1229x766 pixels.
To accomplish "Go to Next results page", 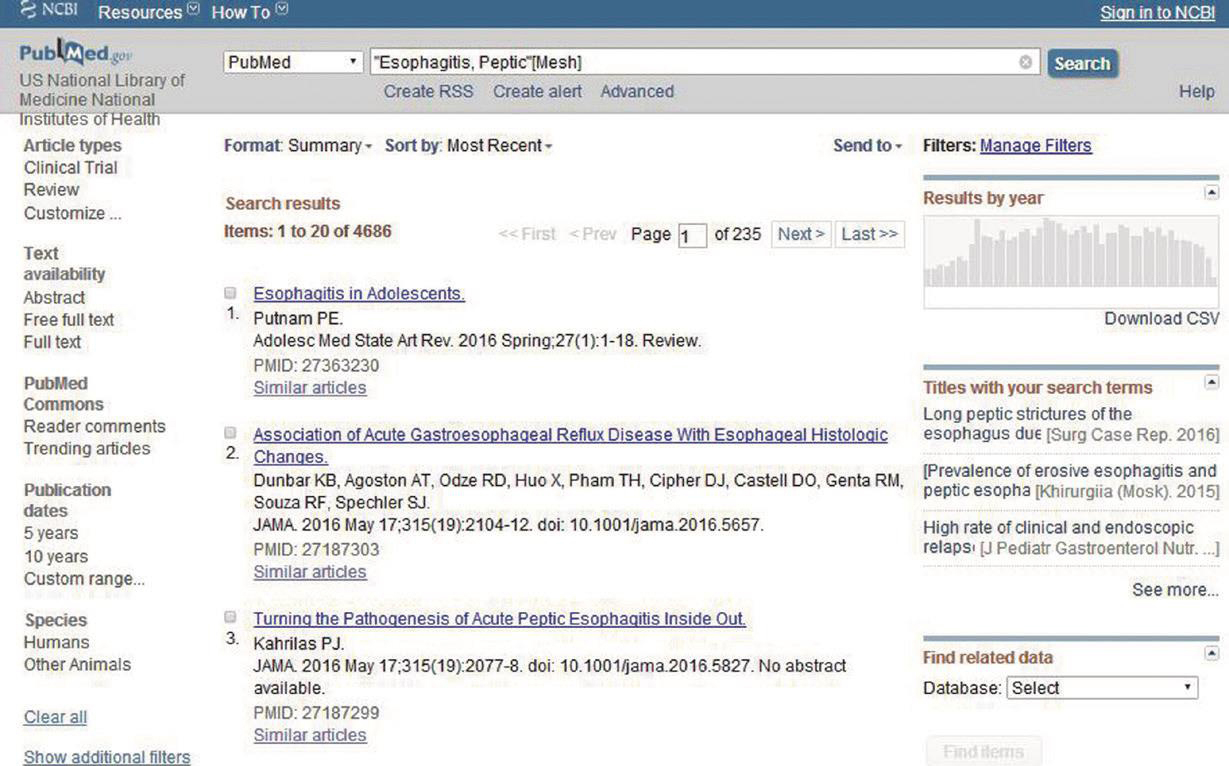I will 801,234.
